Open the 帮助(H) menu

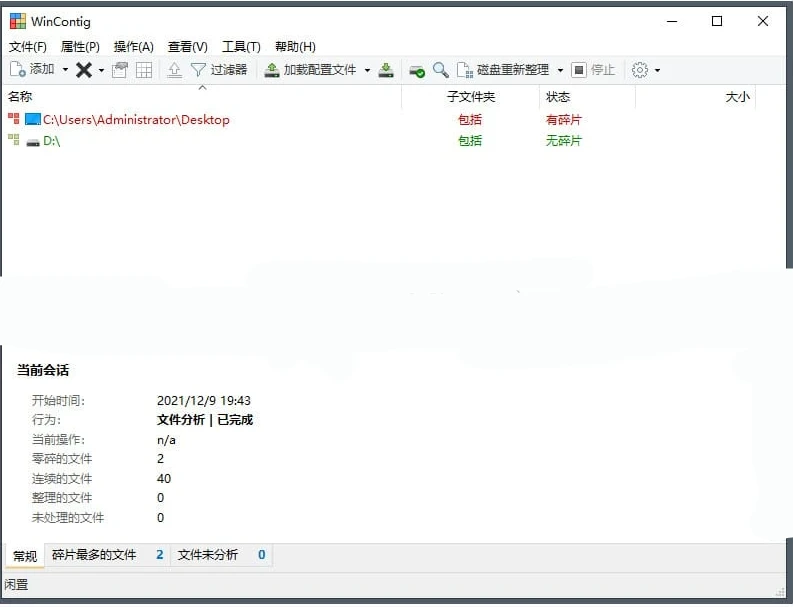pyautogui.click(x=295, y=47)
